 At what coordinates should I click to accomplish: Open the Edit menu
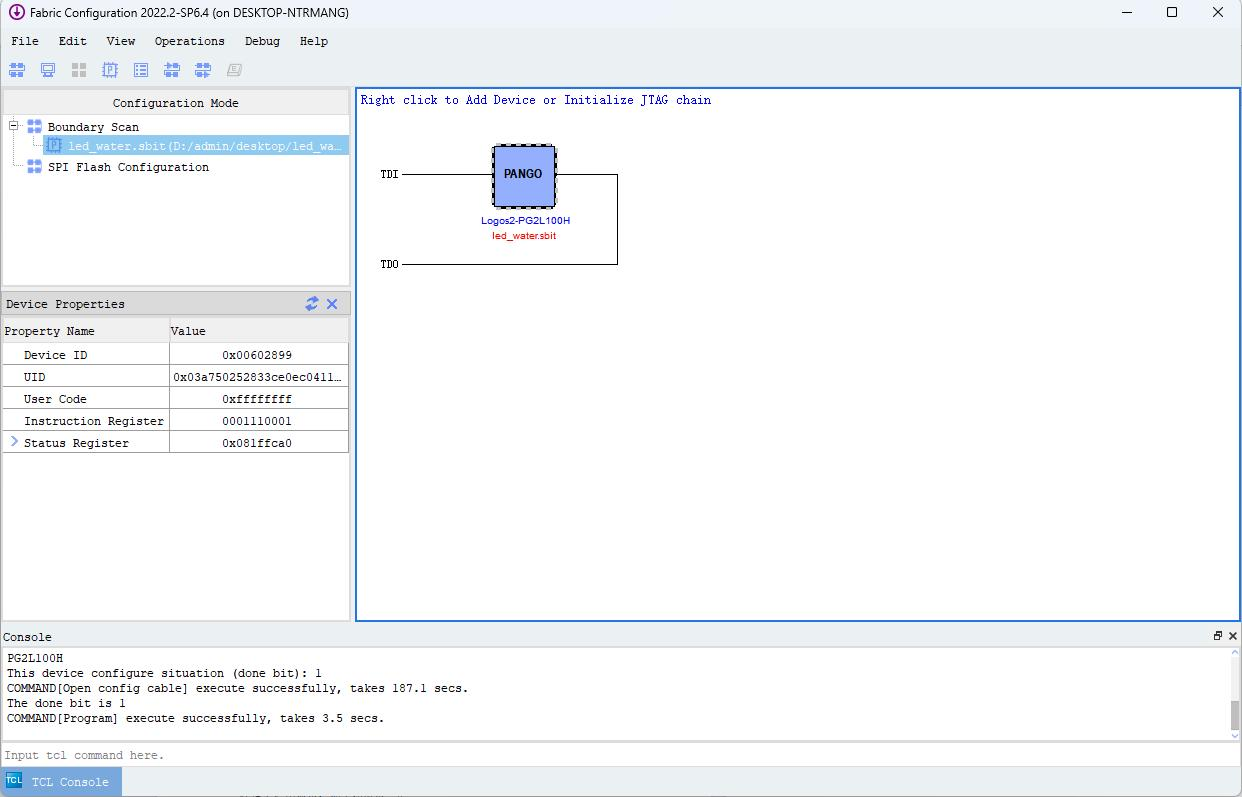(73, 41)
